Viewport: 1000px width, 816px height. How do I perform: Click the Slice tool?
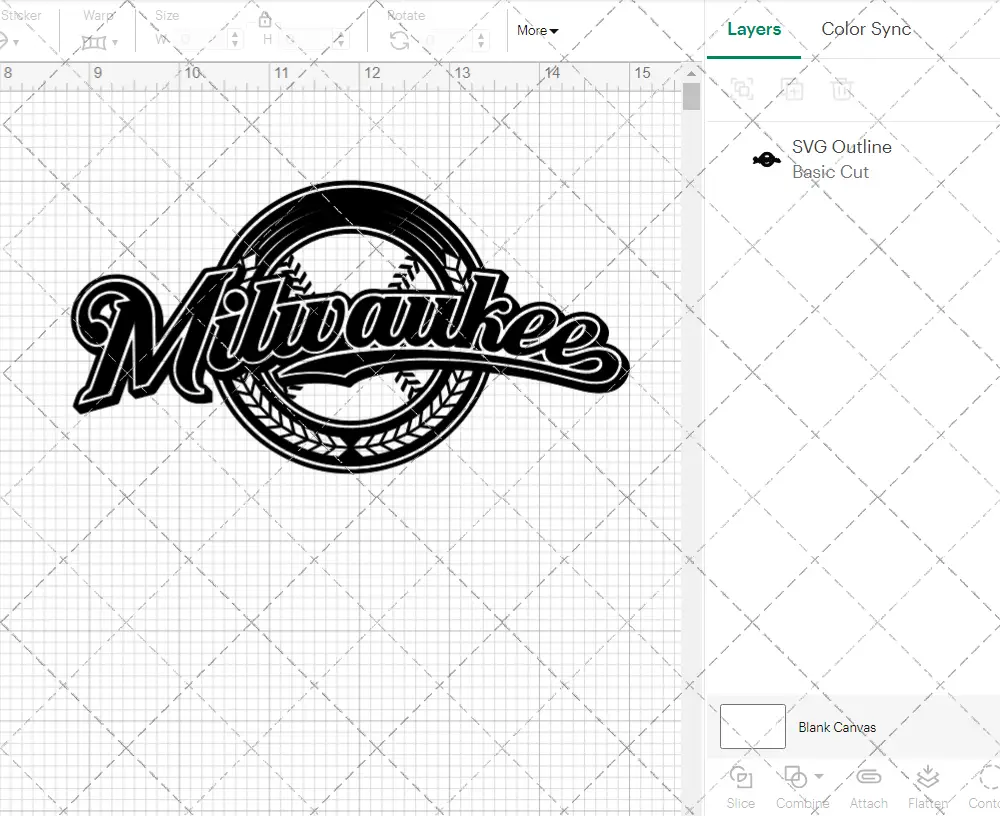[740, 787]
